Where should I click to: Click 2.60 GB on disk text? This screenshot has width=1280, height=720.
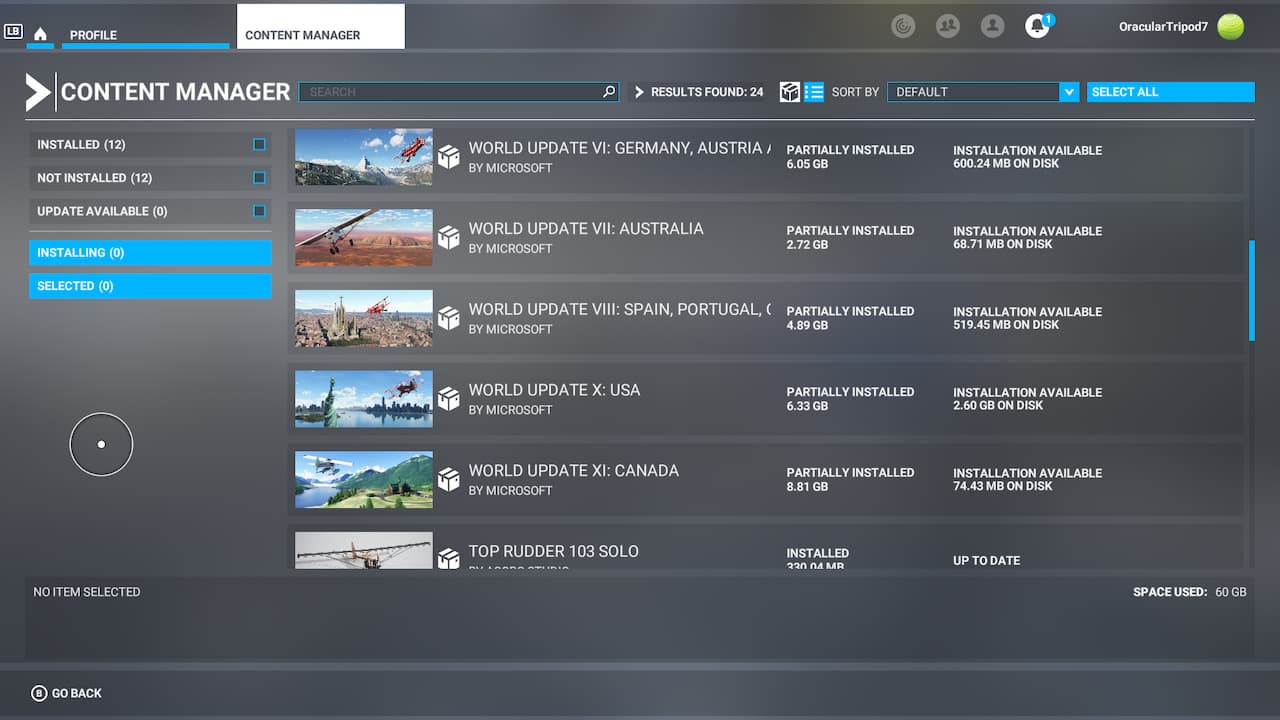coord(998,405)
